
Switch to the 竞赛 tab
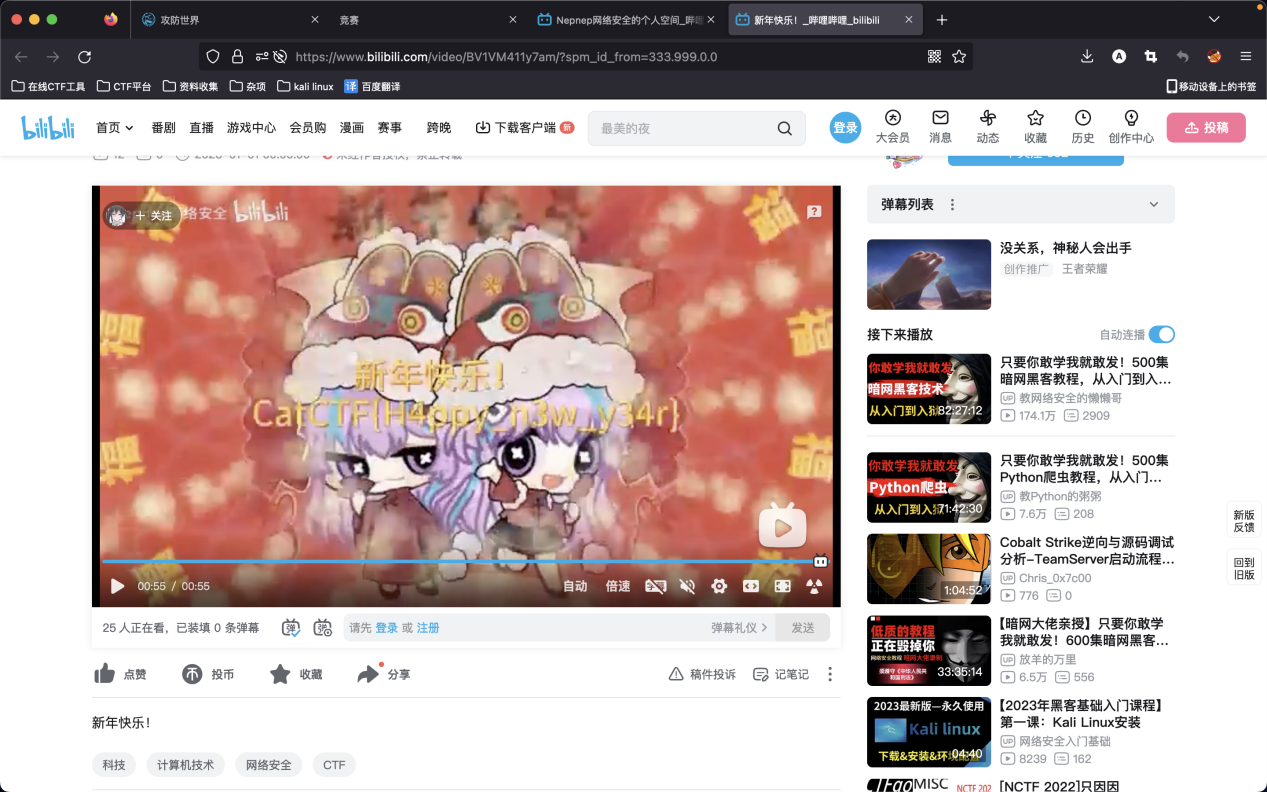(428, 20)
